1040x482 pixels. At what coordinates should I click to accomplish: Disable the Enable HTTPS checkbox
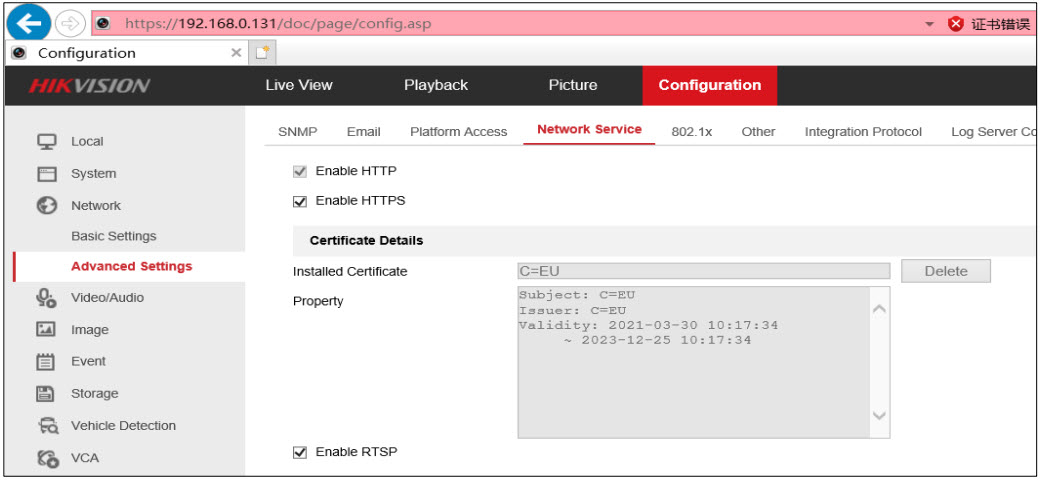pos(300,201)
